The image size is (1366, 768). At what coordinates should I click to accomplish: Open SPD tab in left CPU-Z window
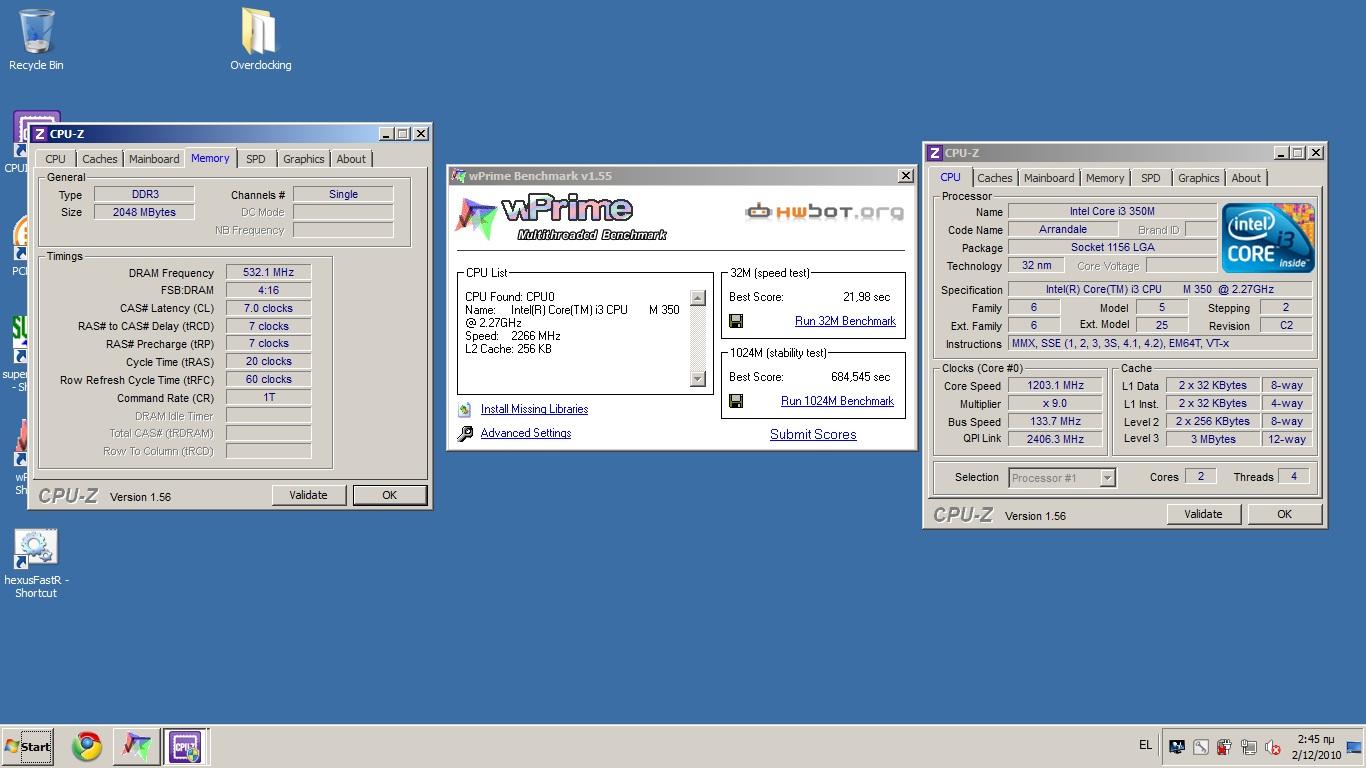pos(256,159)
